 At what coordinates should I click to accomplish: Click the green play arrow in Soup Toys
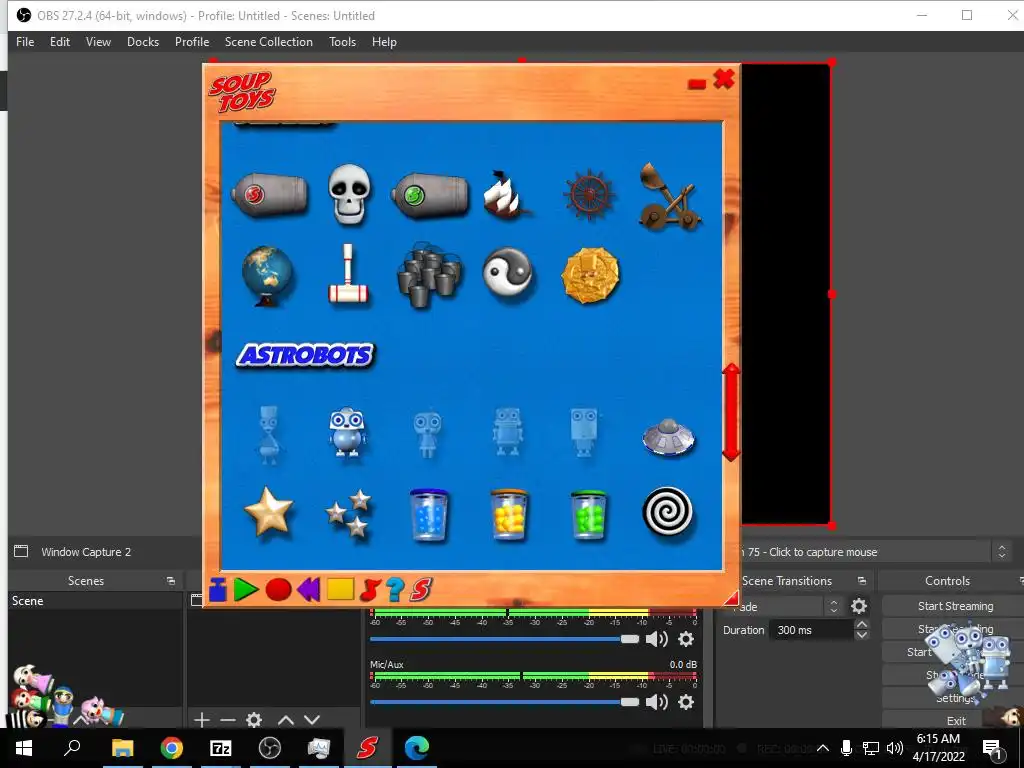(246, 589)
